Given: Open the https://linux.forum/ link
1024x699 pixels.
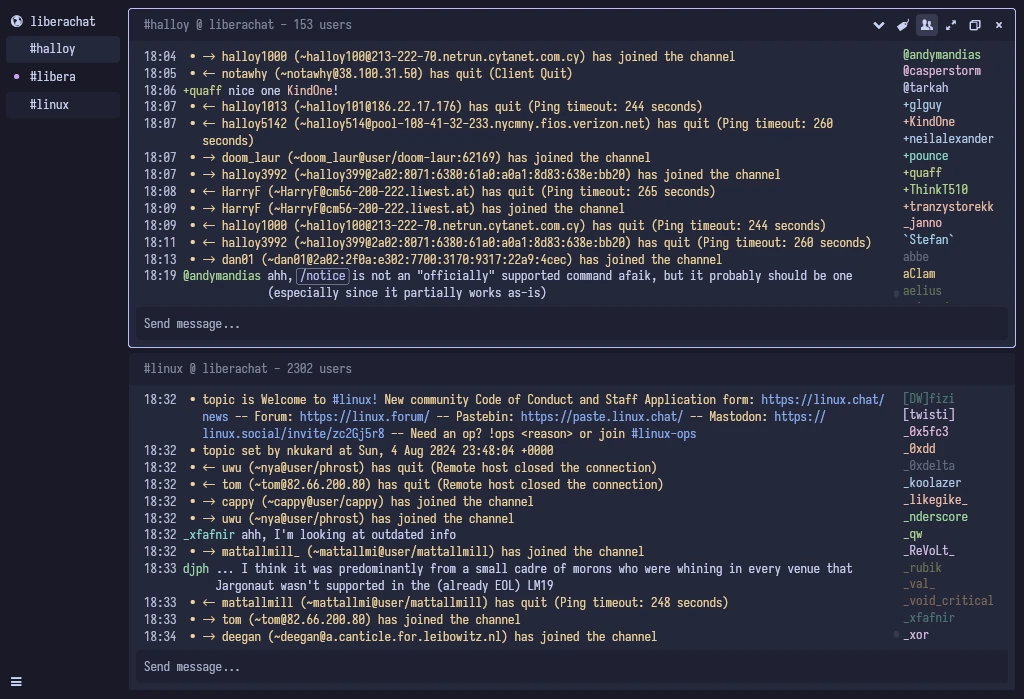Looking at the screenshot, I should coord(364,416).
